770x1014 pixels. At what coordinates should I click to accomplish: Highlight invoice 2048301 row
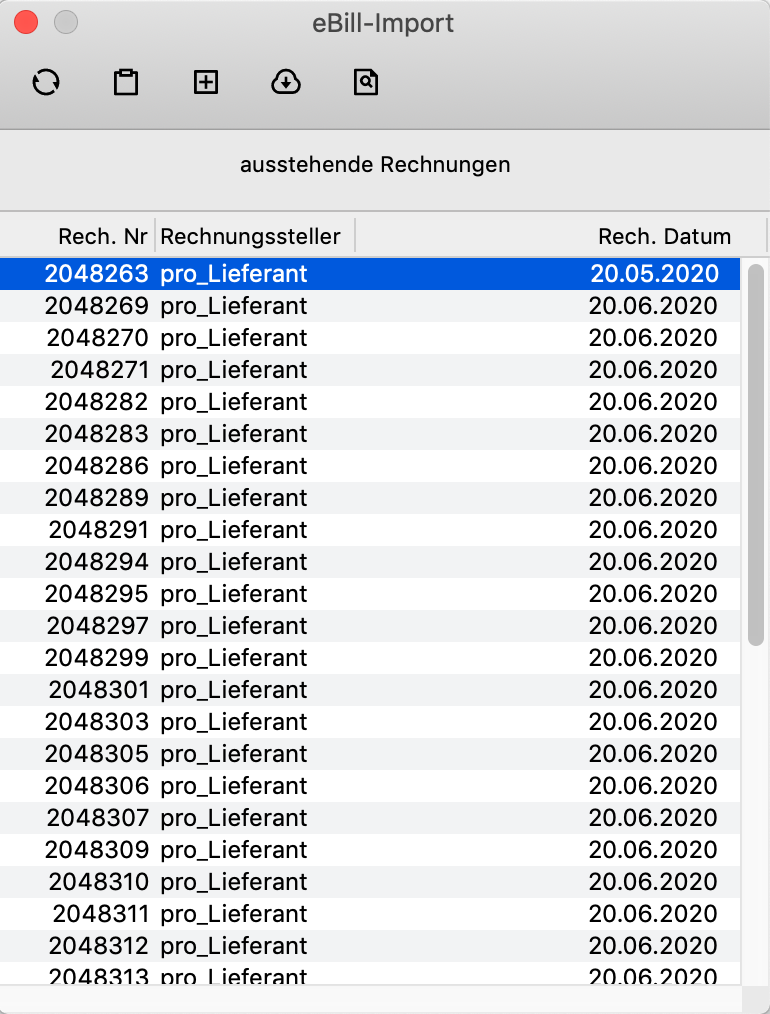coord(370,690)
